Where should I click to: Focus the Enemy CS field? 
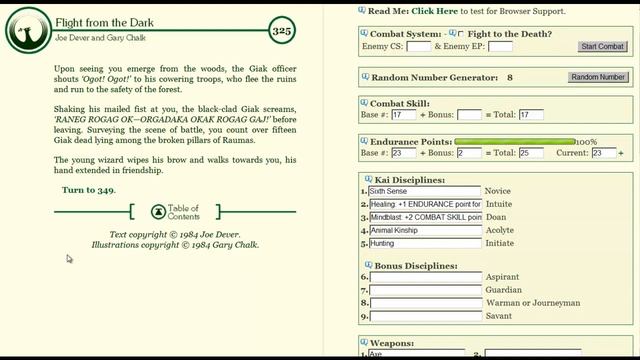(x=419, y=47)
